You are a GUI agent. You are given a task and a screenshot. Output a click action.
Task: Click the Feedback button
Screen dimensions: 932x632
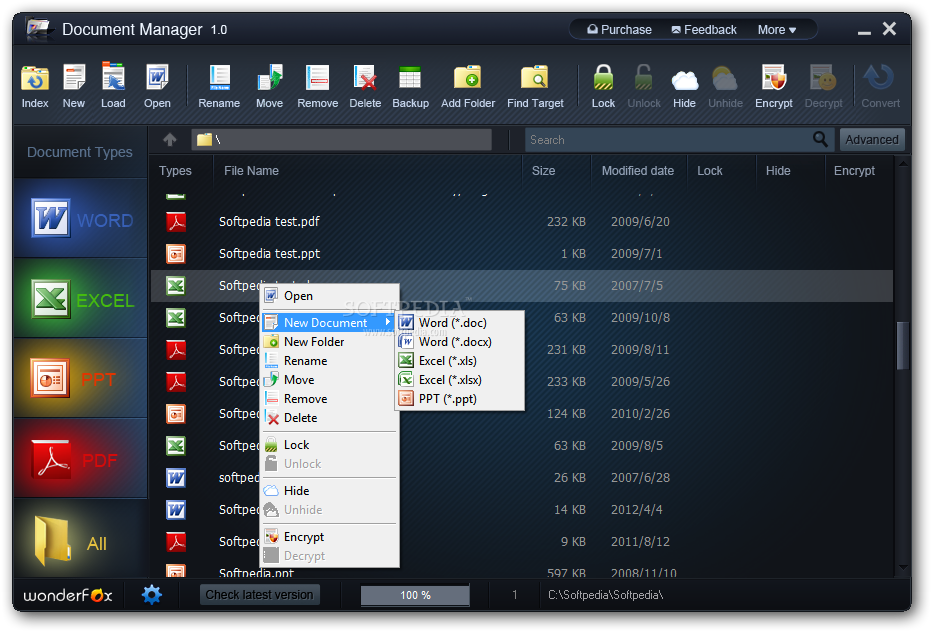click(704, 30)
